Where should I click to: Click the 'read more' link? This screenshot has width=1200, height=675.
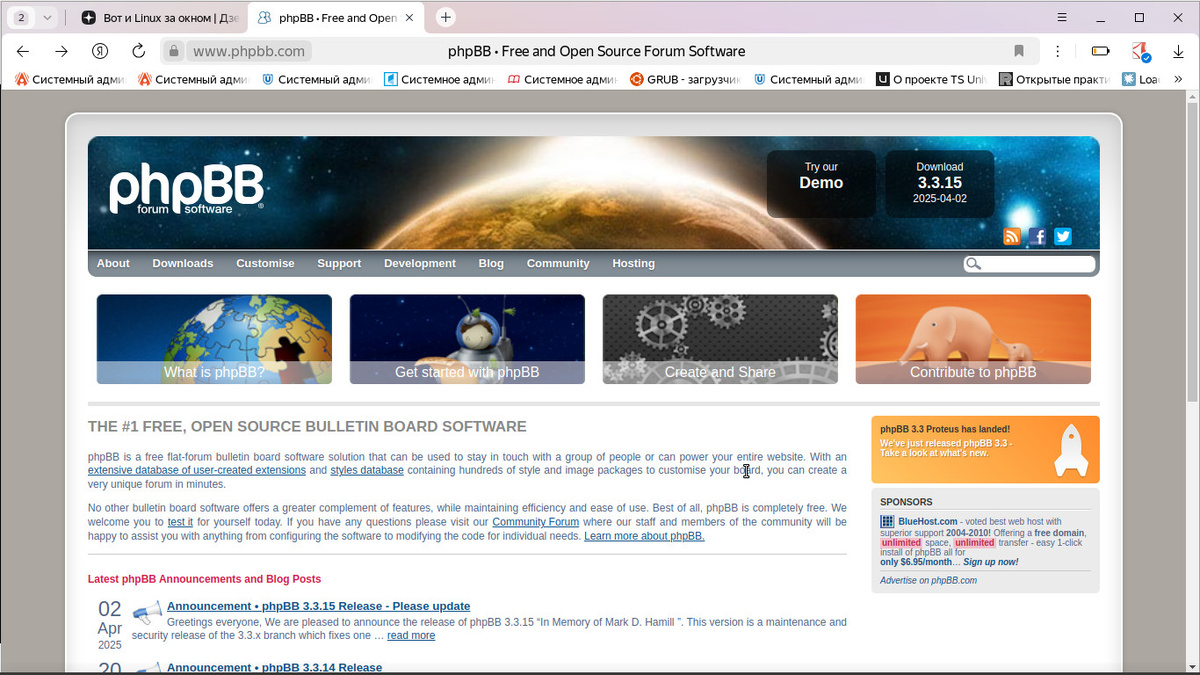pyautogui.click(x=411, y=635)
